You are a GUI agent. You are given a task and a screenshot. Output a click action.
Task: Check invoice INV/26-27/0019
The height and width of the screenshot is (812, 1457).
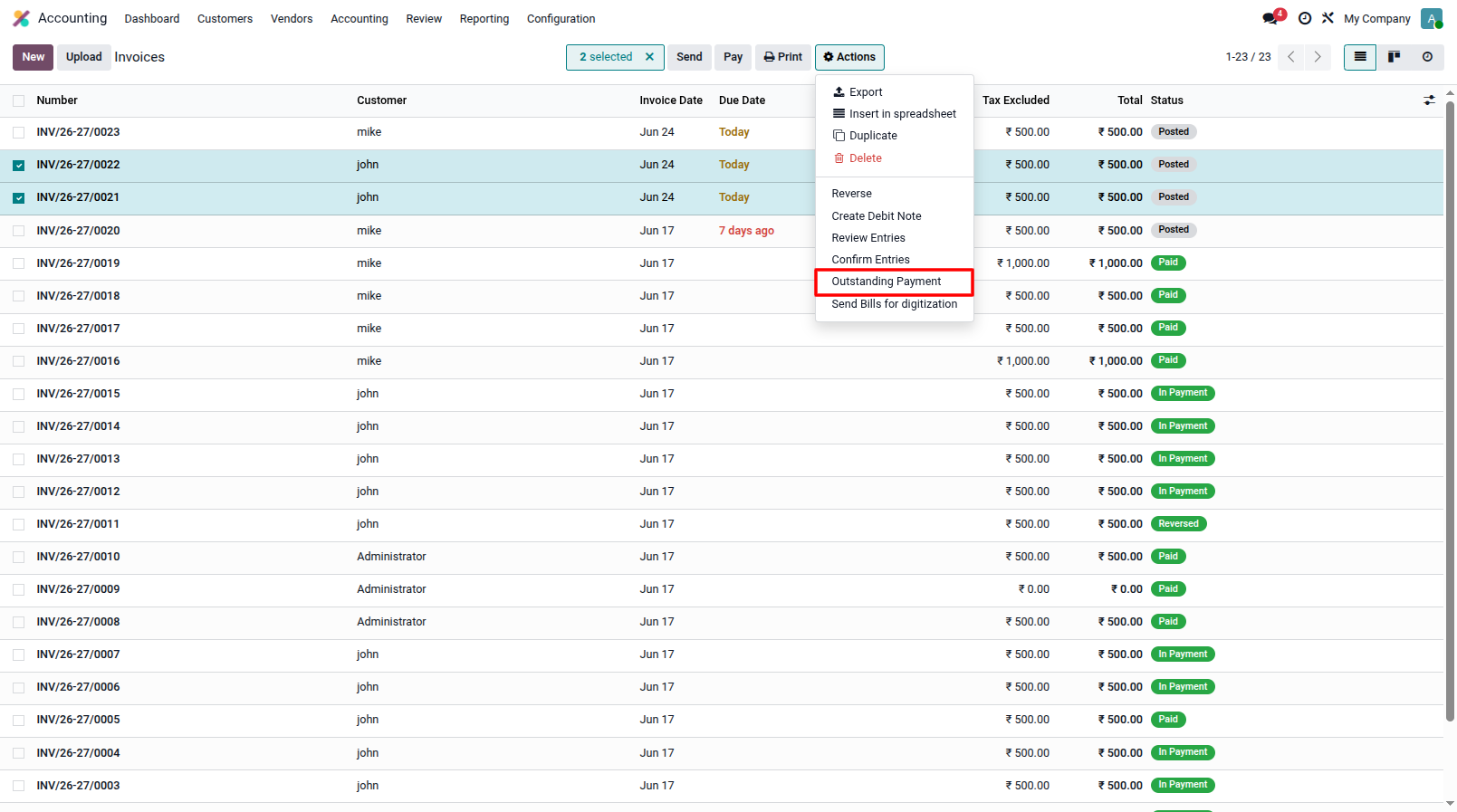point(19,263)
